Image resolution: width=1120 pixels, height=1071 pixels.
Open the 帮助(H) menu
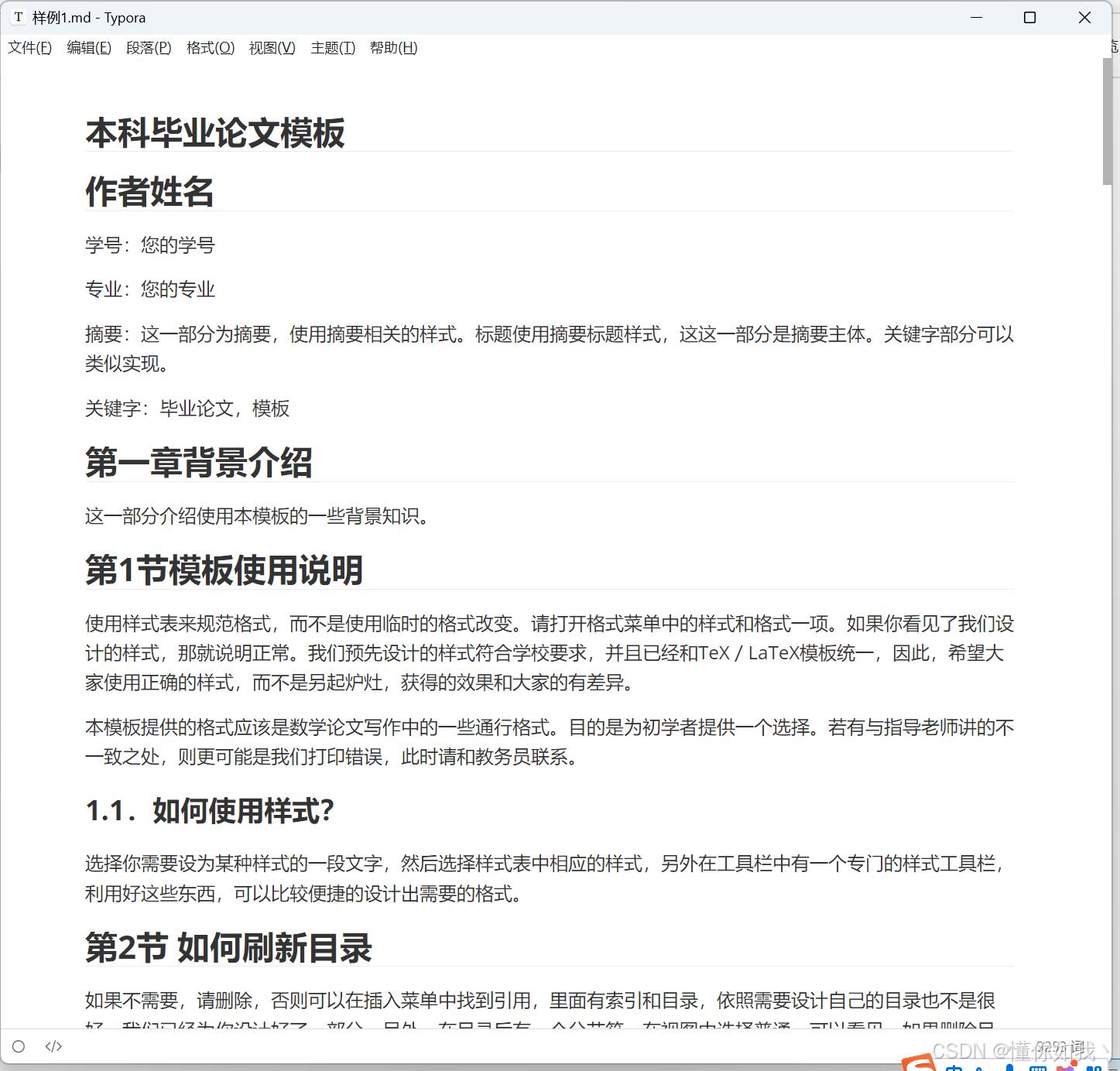[x=394, y=48]
